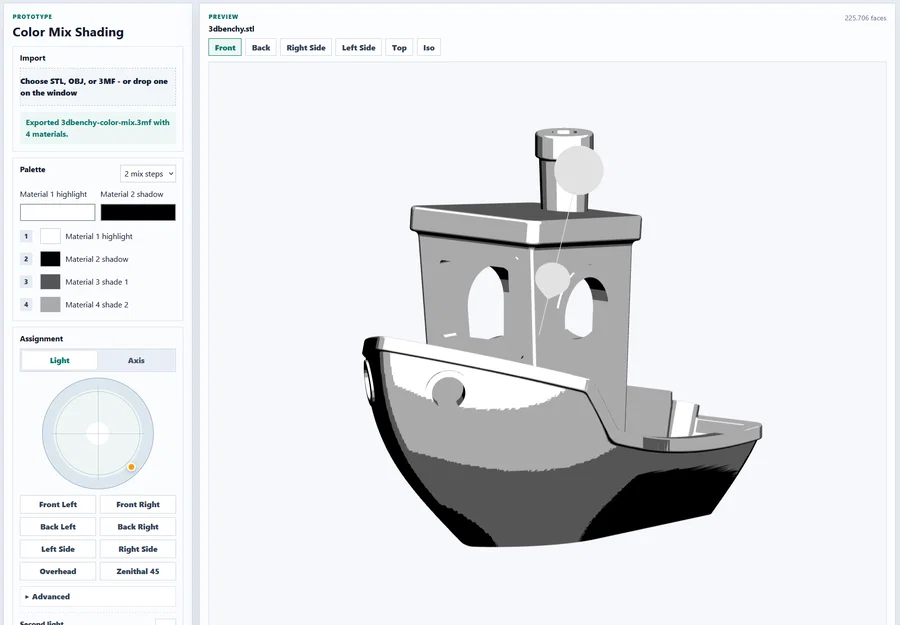Click the exported 3mf status message
This screenshot has height=625, width=900.
[x=98, y=128]
